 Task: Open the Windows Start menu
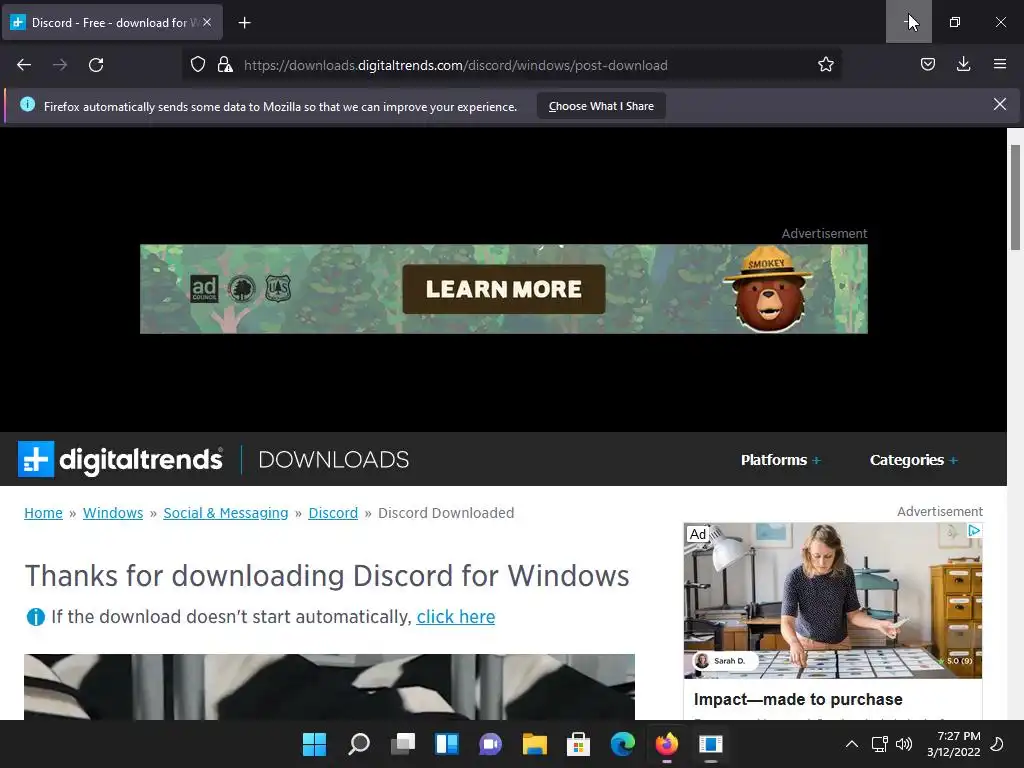click(x=314, y=744)
